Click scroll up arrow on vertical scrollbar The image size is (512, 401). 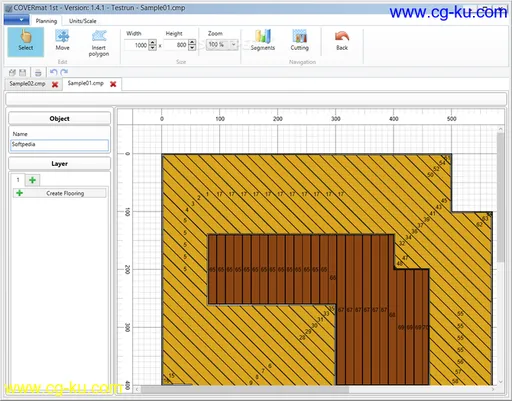[500, 129]
